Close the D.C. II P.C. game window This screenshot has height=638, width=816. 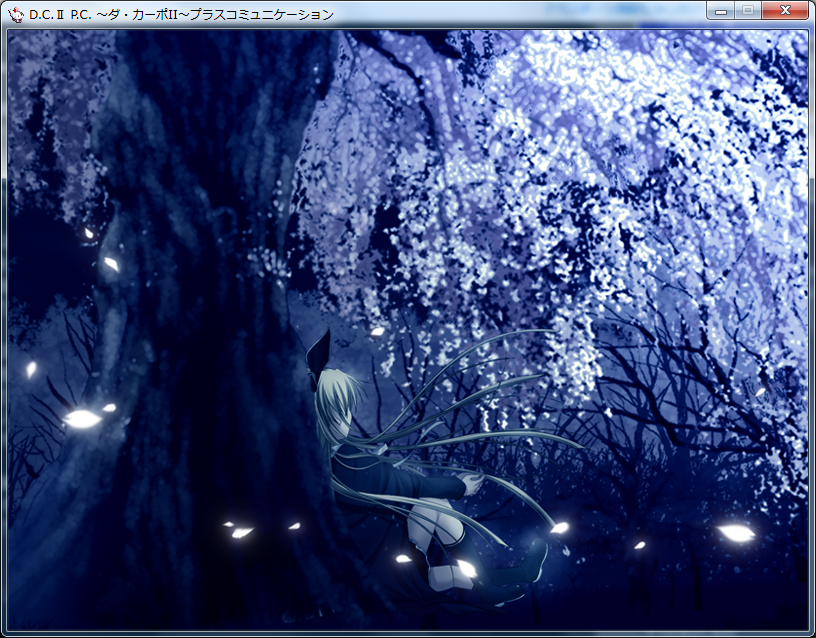point(785,10)
